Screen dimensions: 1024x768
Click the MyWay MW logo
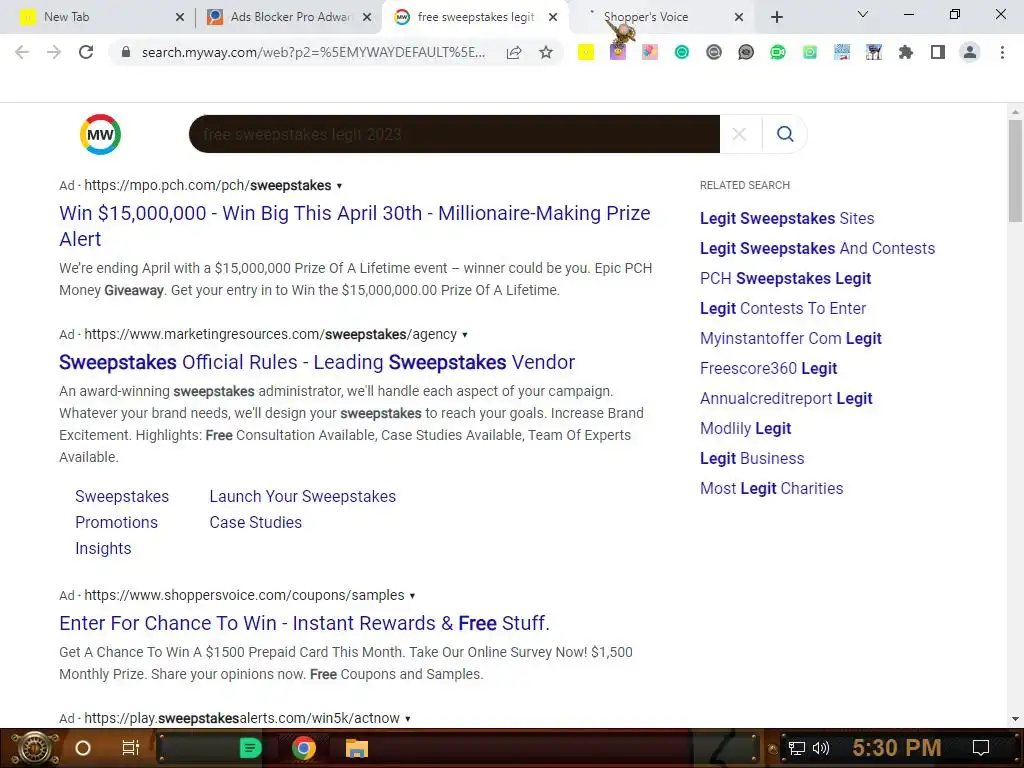click(100, 135)
